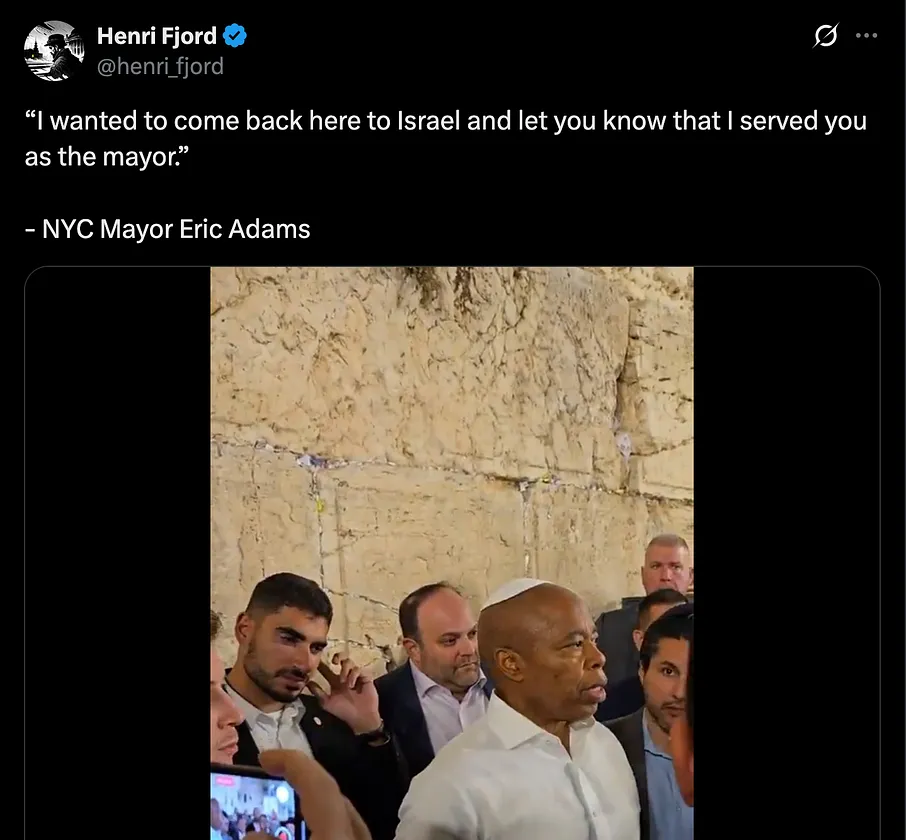Click the large stone block above the crowd
Viewport: 906px width, 840px height.
pyautogui.click(x=419, y=370)
